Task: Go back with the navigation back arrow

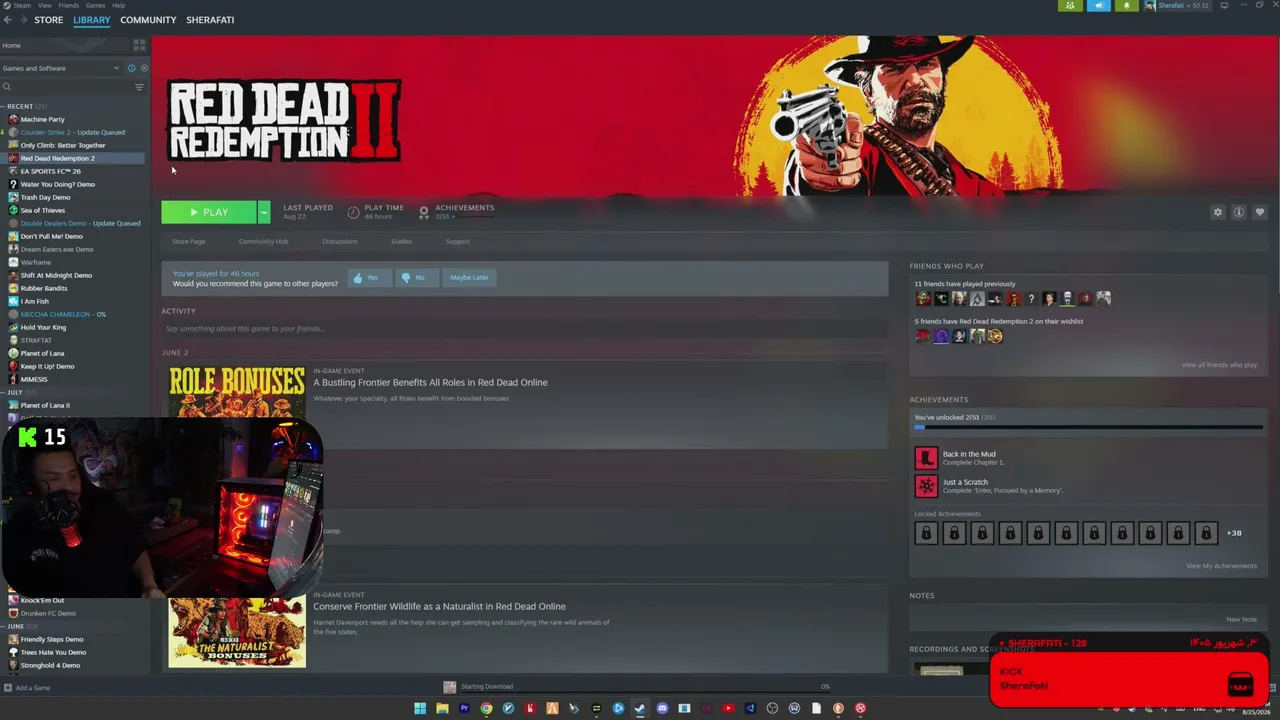Action: [7, 20]
